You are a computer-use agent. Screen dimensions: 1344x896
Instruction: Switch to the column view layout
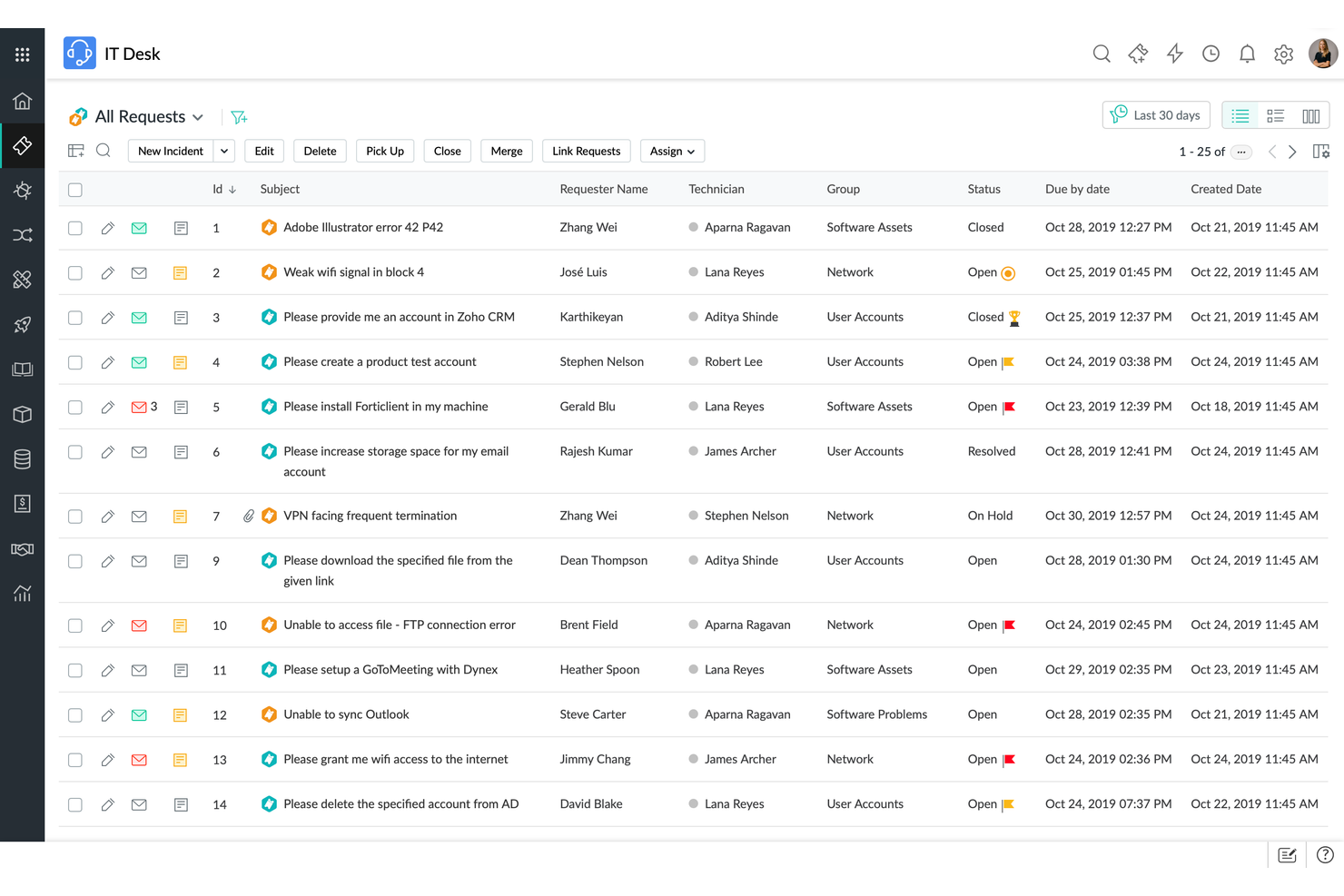coord(1310,115)
